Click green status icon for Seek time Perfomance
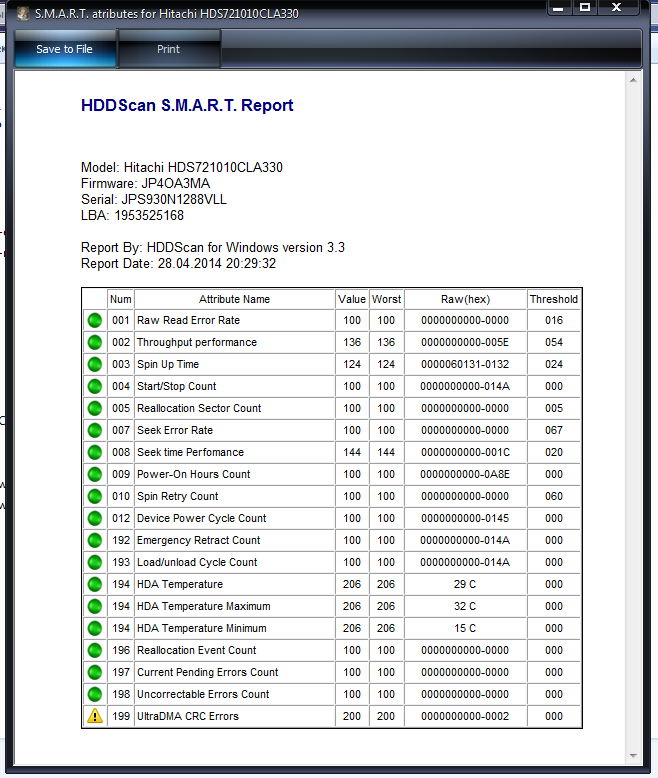 [x=95, y=453]
